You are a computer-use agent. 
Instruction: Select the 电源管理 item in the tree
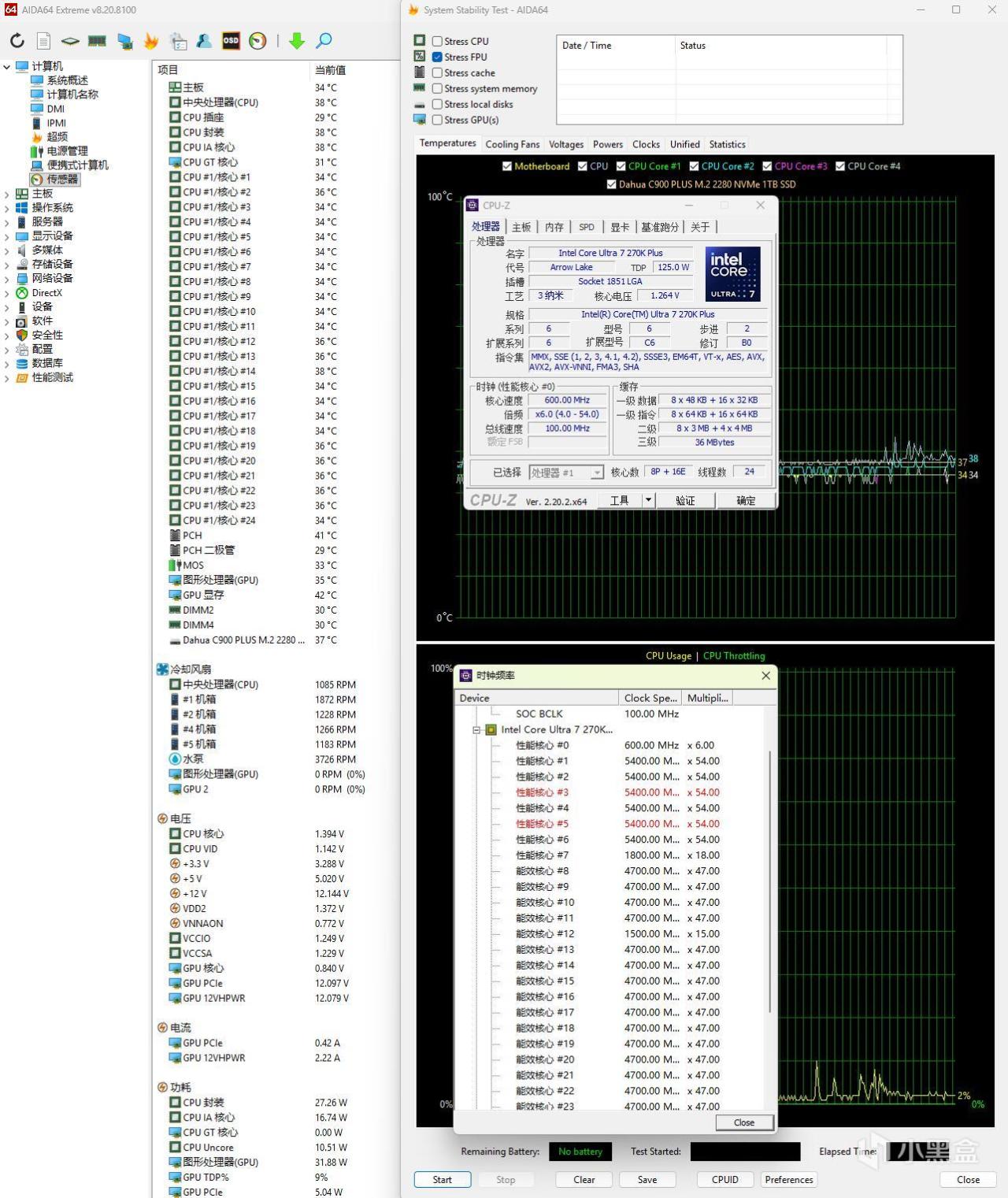(67, 151)
